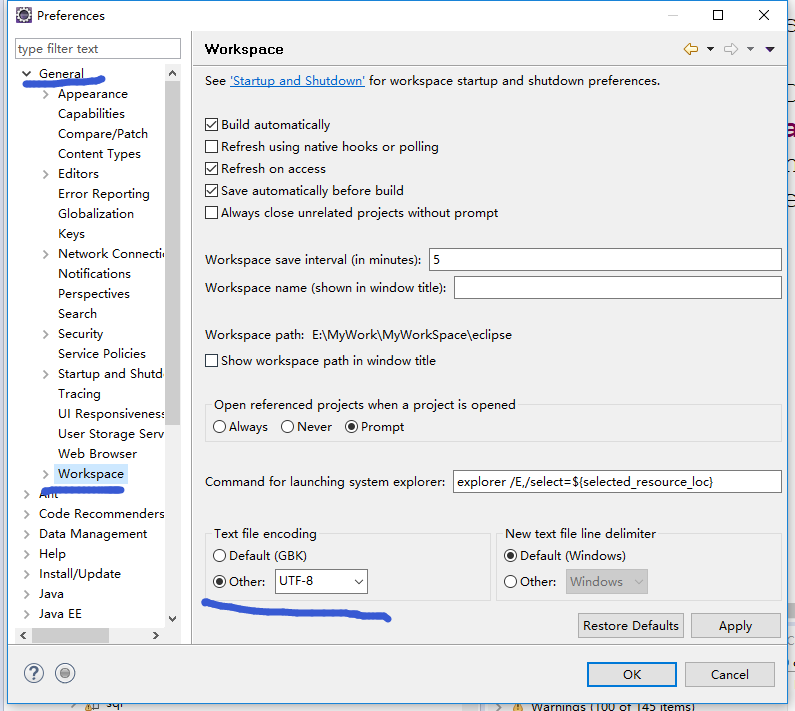The width and height of the screenshot is (795, 711).
Task: Select Never for opening referenced projects
Action: pyautogui.click(x=287, y=427)
